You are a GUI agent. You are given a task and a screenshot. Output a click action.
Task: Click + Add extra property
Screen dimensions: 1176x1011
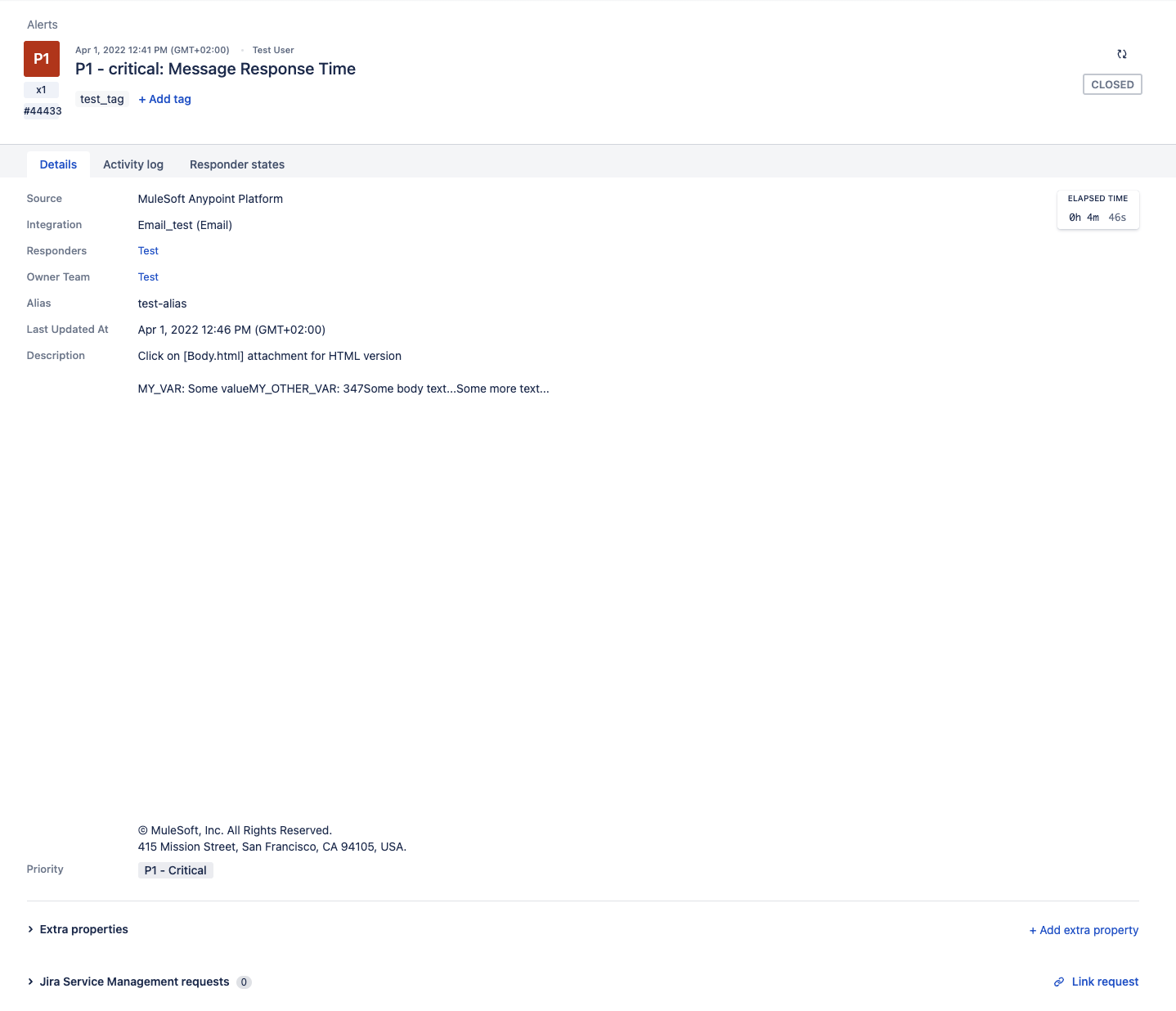pos(1084,930)
